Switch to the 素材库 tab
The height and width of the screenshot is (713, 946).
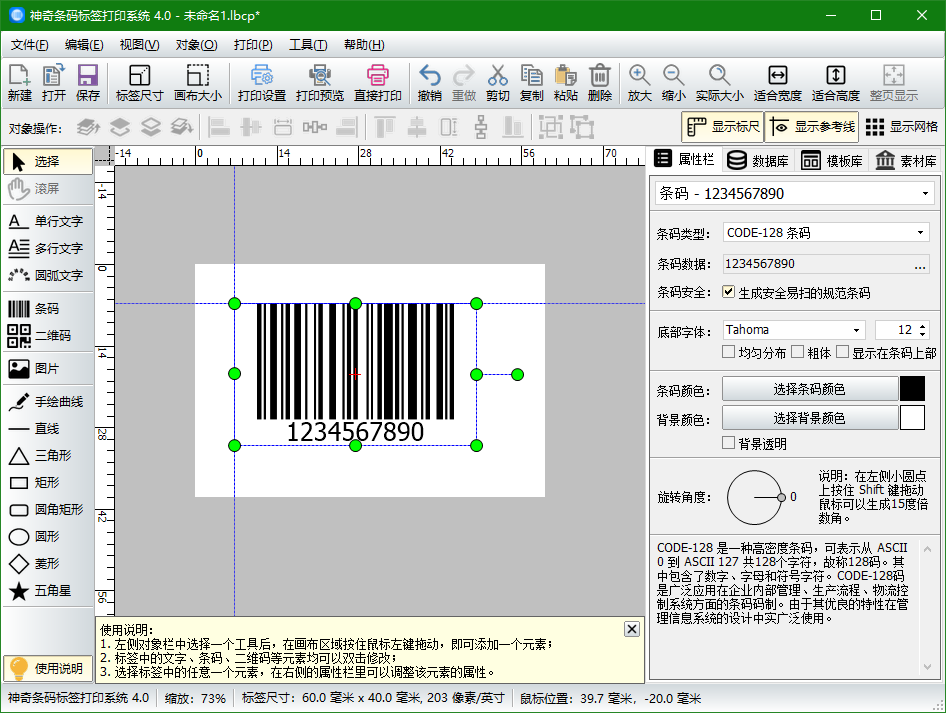[906, 160]
